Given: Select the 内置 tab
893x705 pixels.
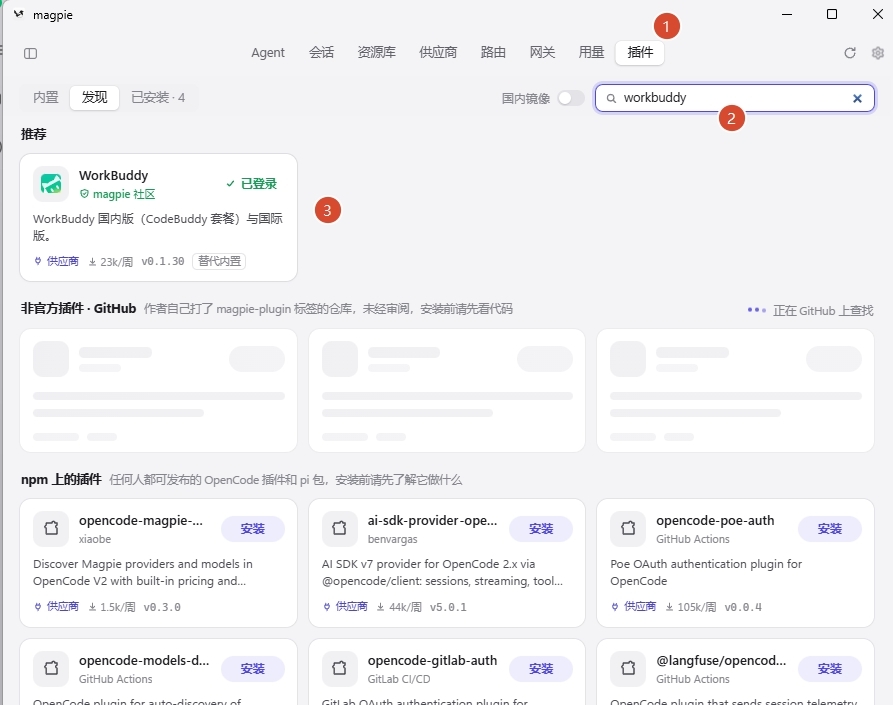Looking at the screenshot, I should coord(46,97).
